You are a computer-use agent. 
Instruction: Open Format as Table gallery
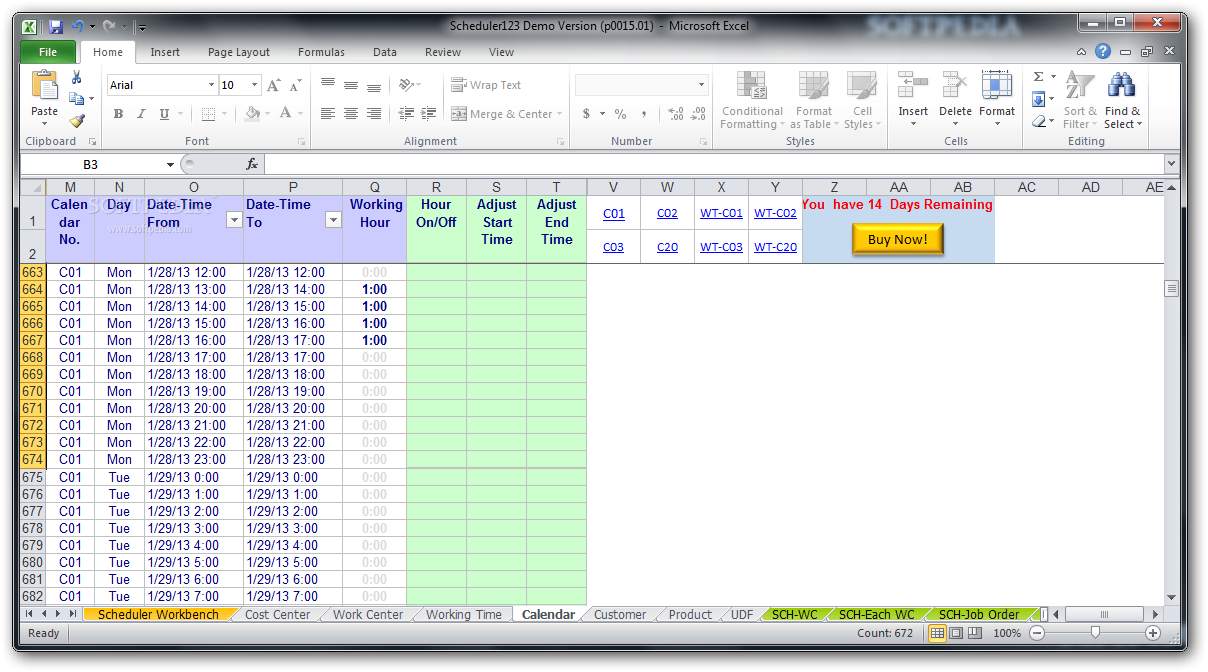[814, 100]
